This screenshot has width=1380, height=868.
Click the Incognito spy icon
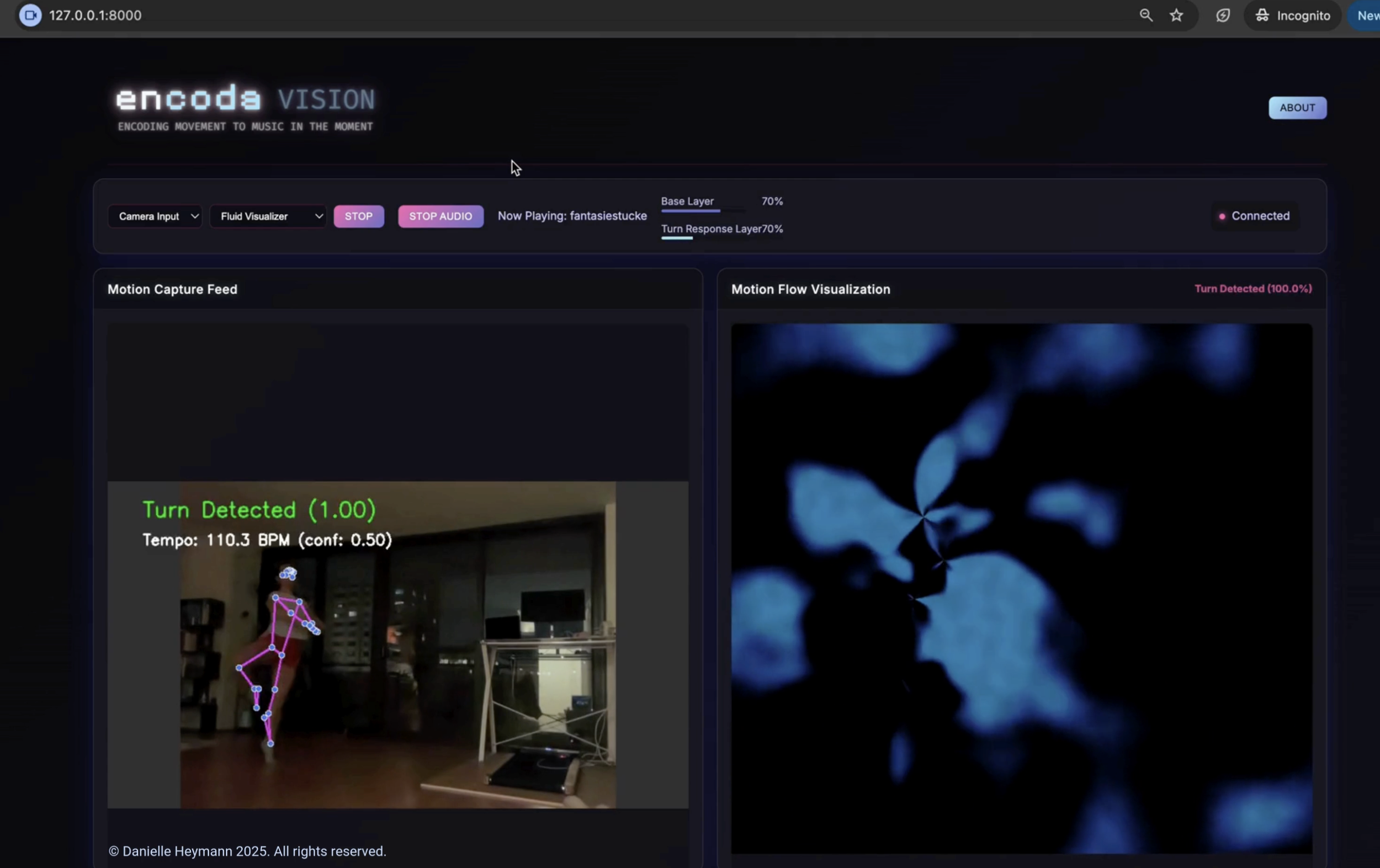(x=1263, y=15)
